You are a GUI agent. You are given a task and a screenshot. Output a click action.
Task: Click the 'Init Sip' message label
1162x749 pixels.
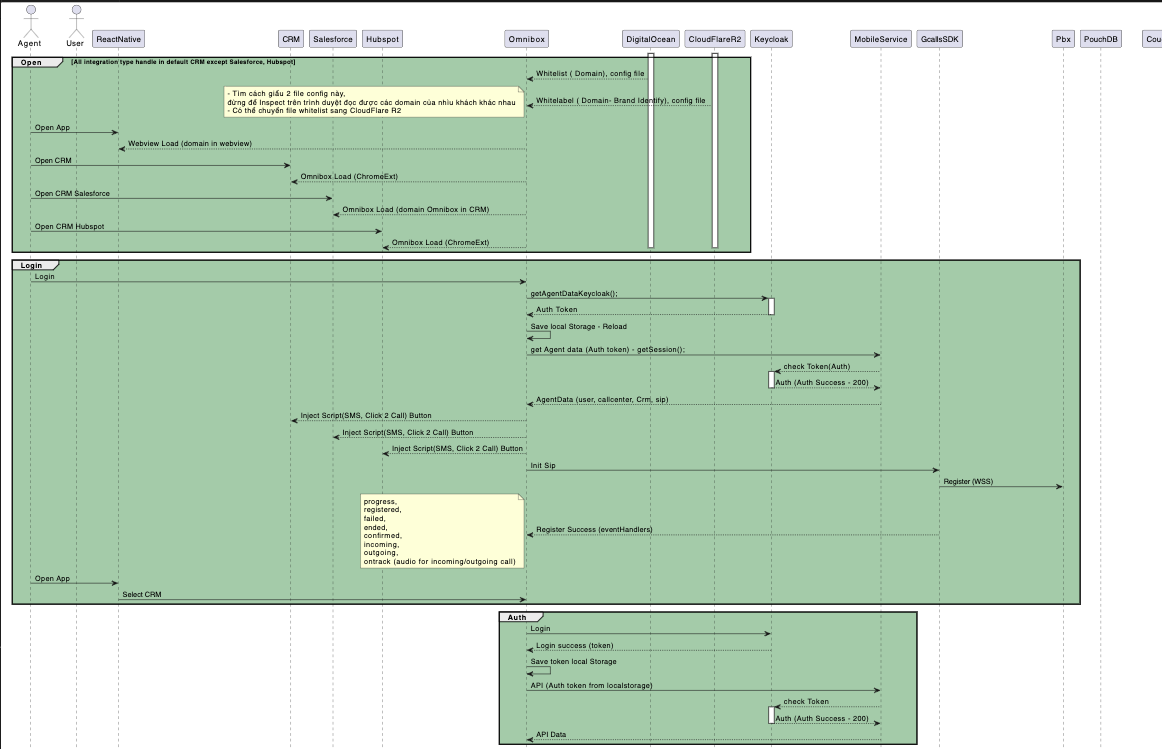[543, 465]
